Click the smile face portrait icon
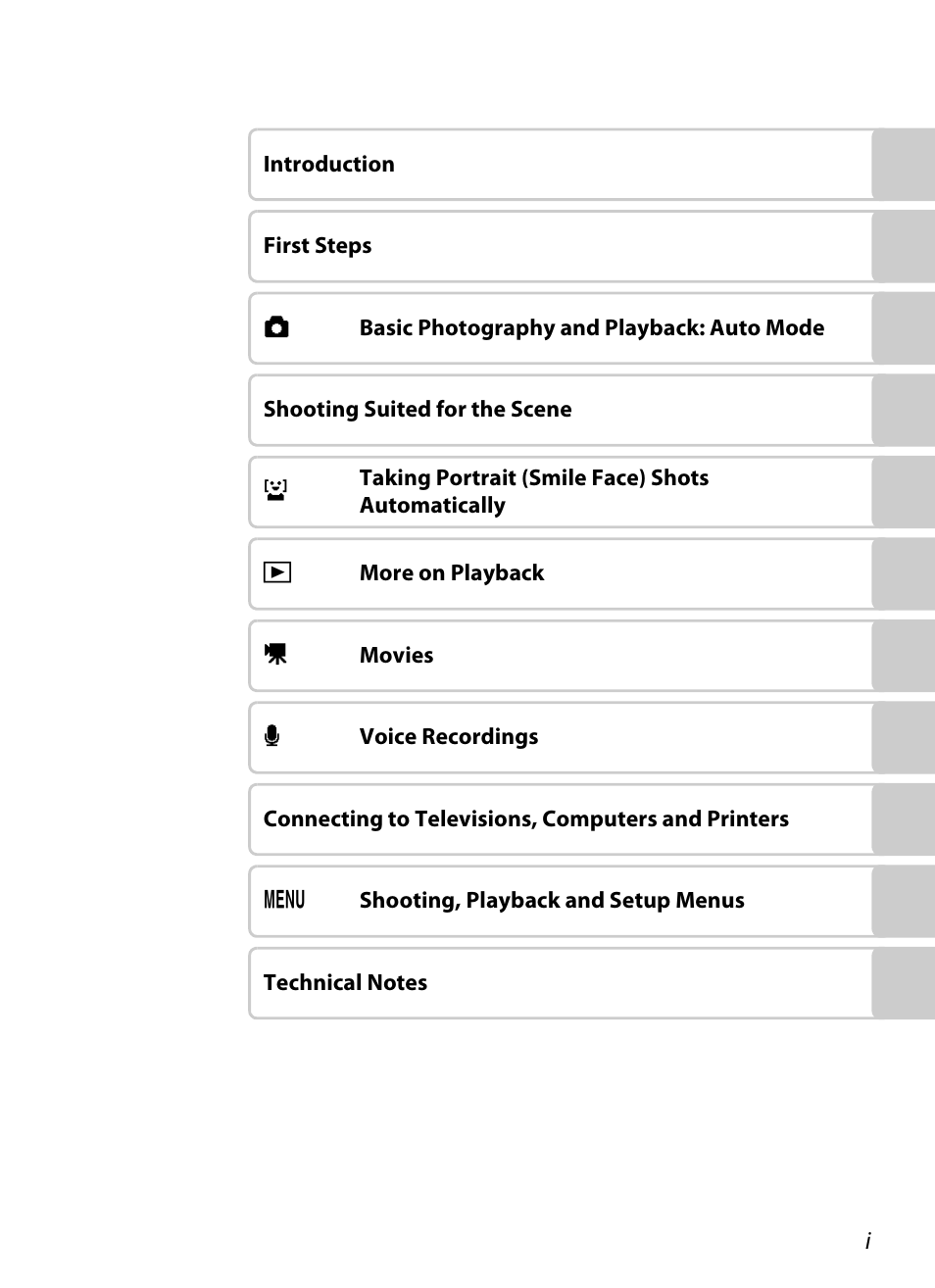Image resolution: width=935 pixels, height=1288 pixels. pyautogui.click(x=275, y=490)
